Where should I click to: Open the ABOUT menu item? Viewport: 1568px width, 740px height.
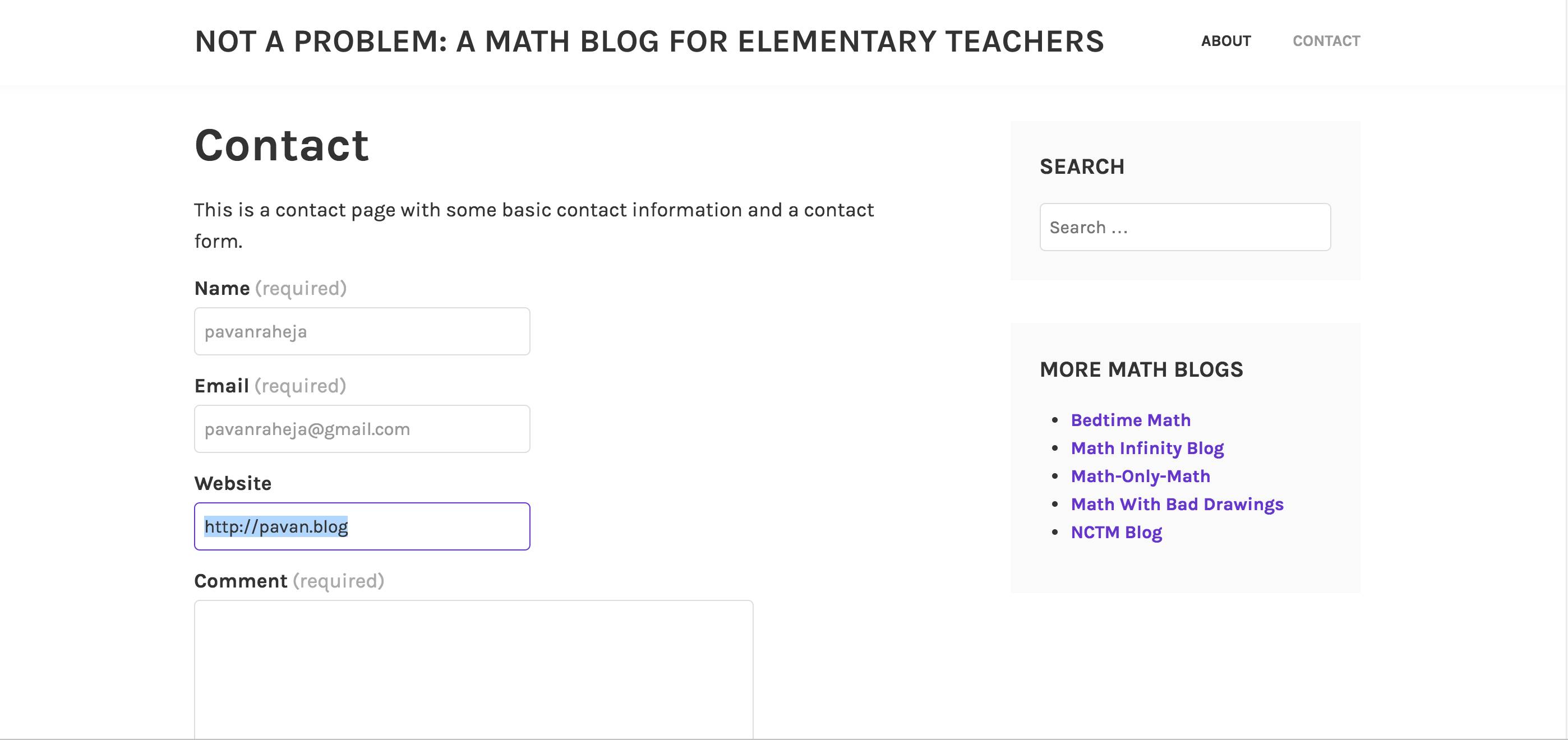click(1225, 41)
